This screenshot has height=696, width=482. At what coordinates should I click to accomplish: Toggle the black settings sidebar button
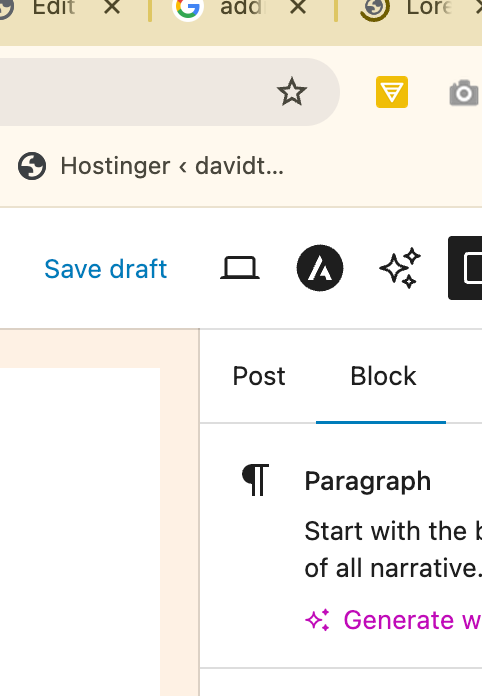pyautogui.click(x=465, y=268)
